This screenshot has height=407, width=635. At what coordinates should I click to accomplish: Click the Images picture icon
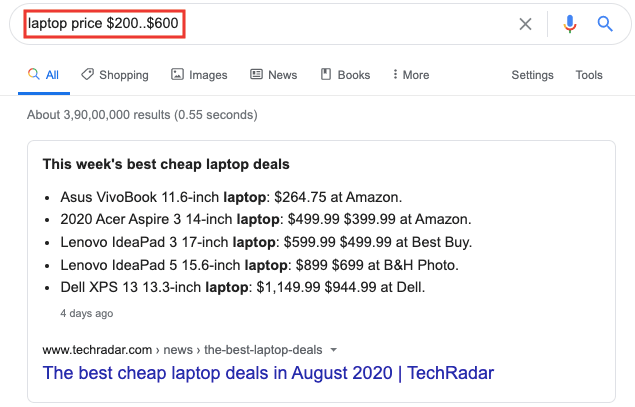click(x=177, y=74)
